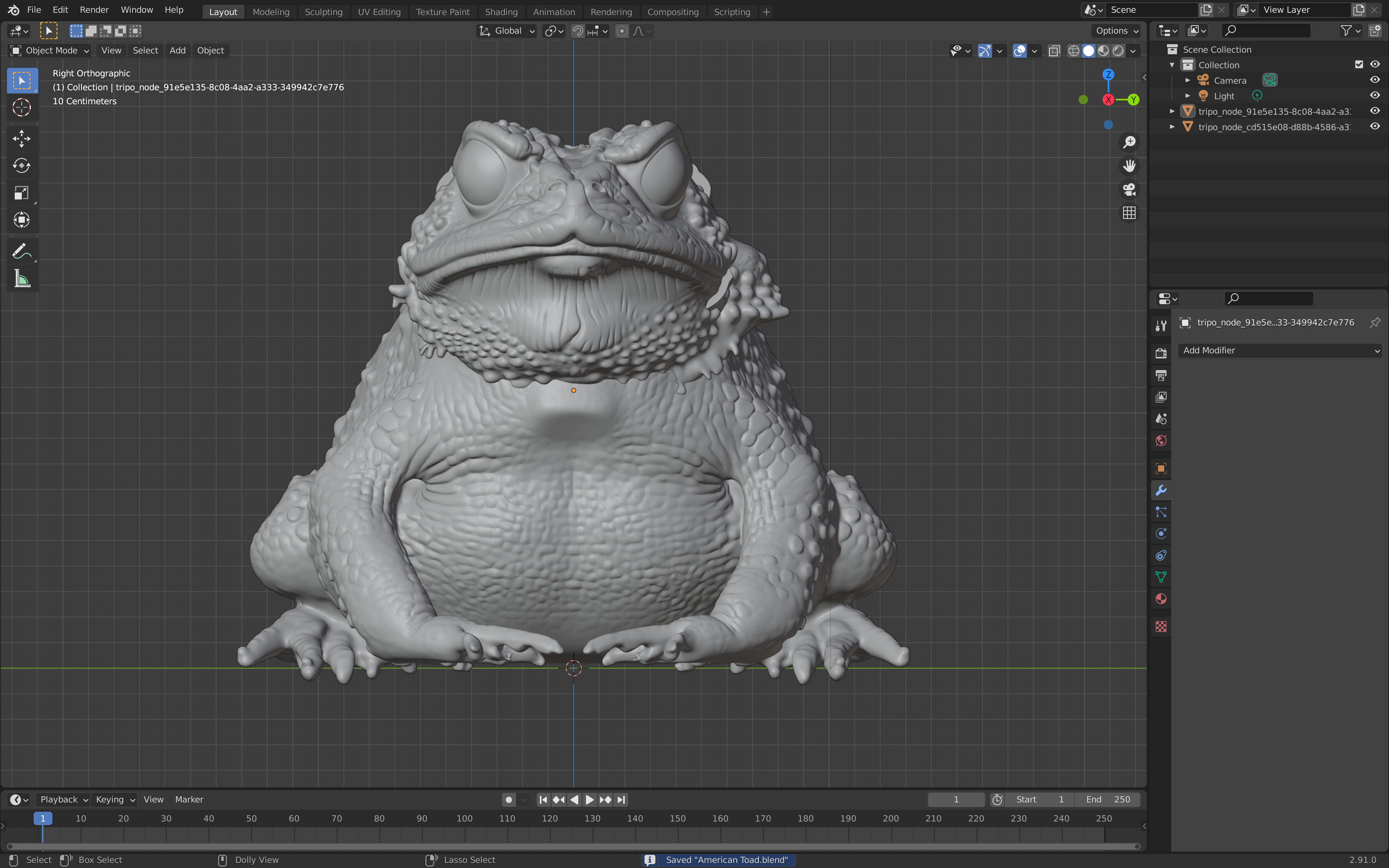Switch to the Sculpting workspace tab
Screen dimensions: 1389x868
[x=323, y=12]
